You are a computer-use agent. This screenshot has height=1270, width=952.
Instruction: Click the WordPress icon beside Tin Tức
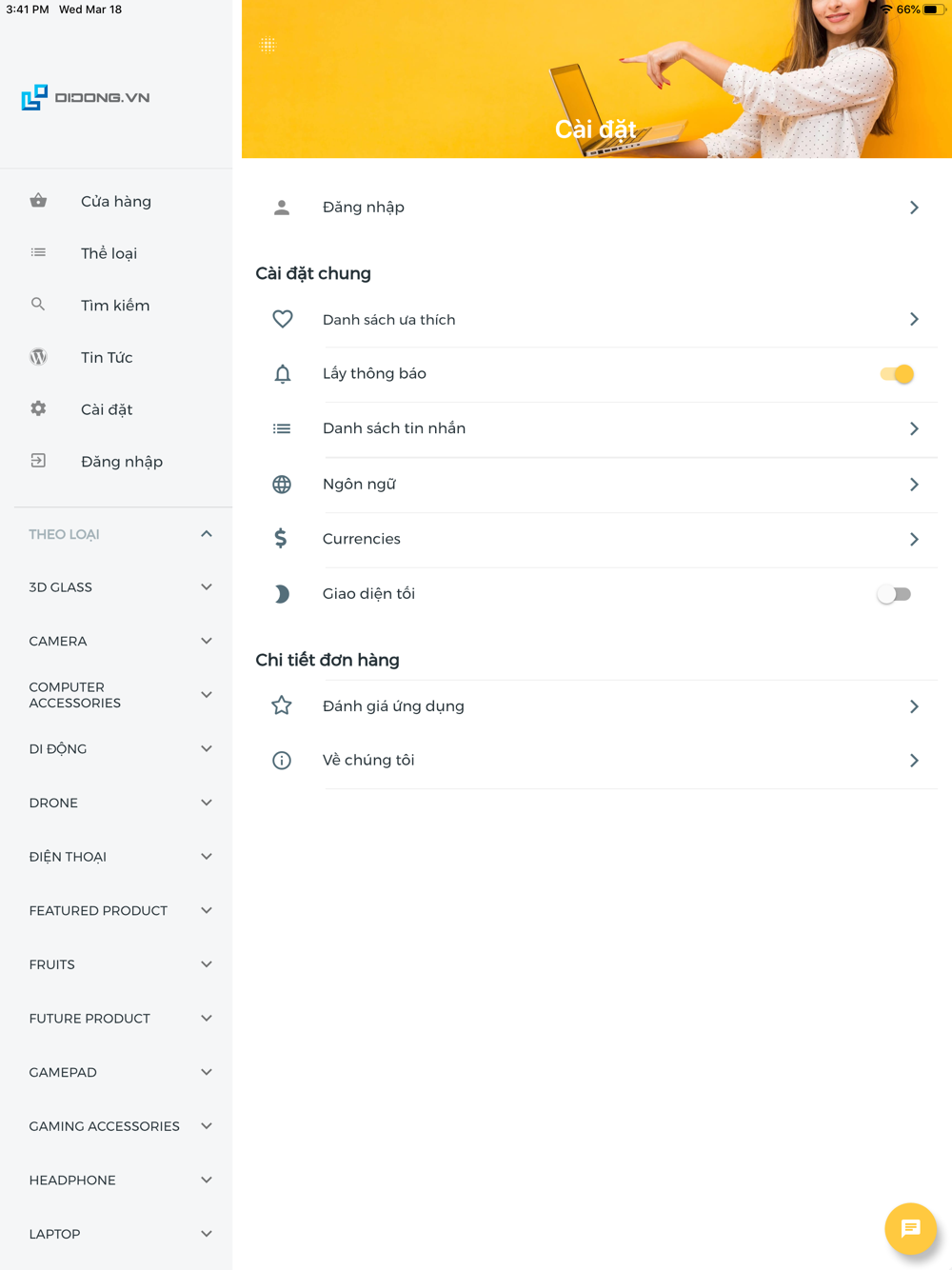click(x=38, y=357)
